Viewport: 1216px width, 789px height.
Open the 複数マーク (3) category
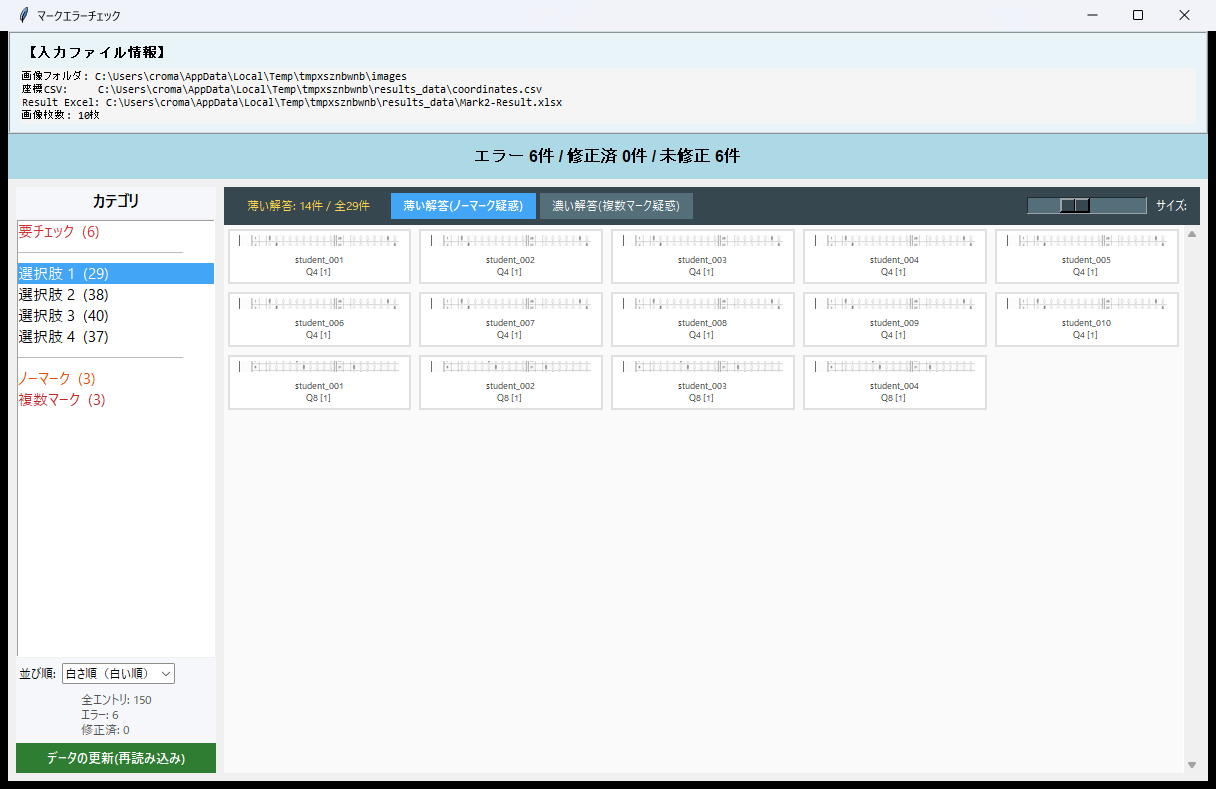62,400
